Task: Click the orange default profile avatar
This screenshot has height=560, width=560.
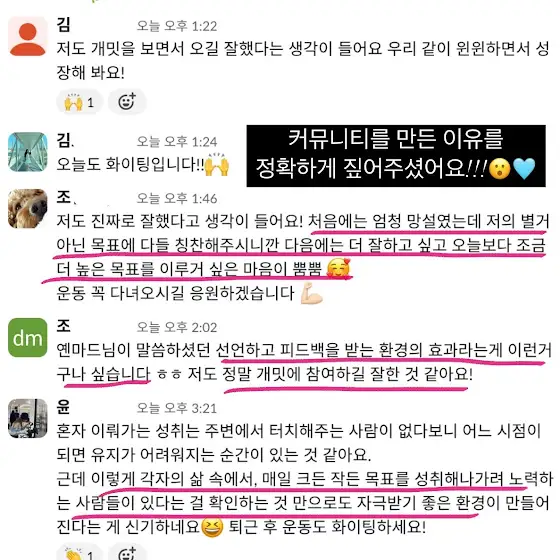Action: [x=28, y=36]
